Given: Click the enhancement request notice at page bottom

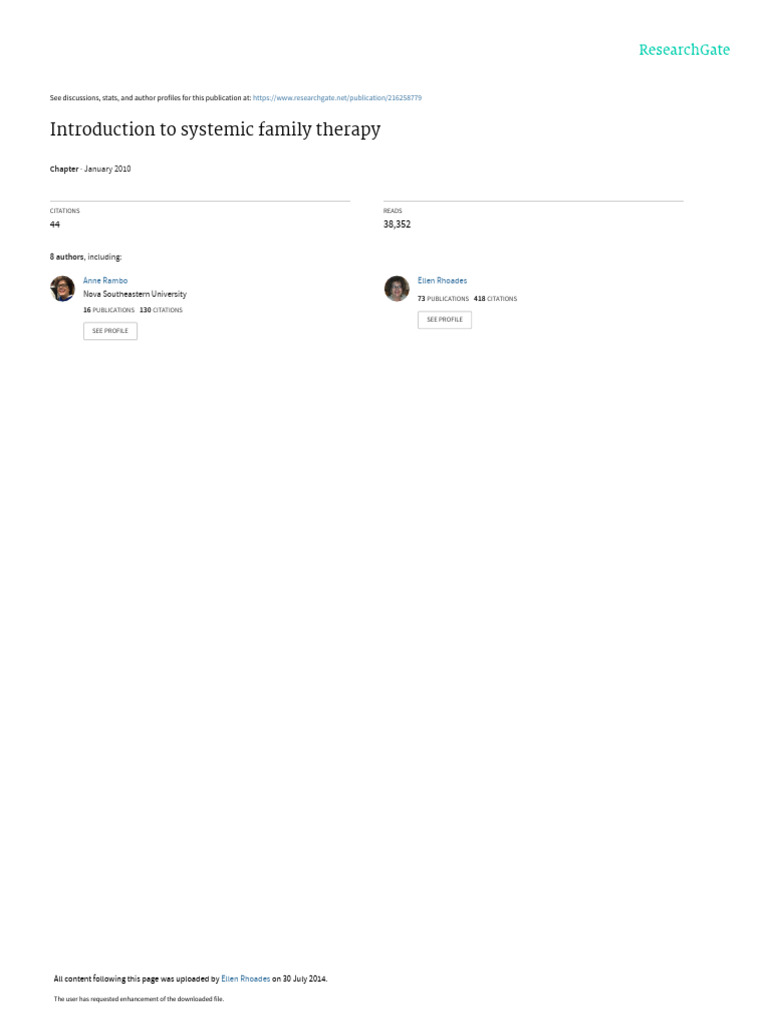Looking at the screenshot, I should click(138, 999).
